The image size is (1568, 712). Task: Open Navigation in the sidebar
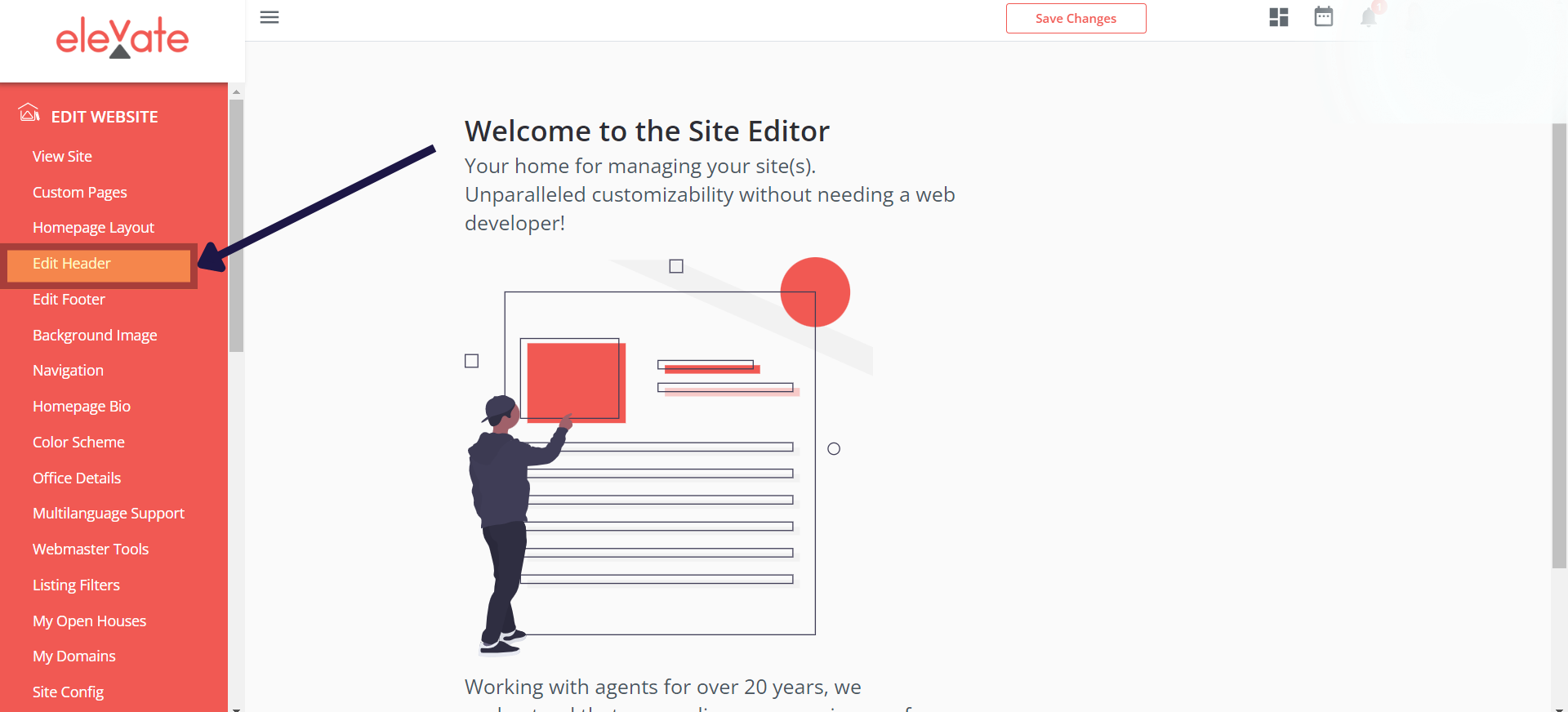tap(68, 371)
